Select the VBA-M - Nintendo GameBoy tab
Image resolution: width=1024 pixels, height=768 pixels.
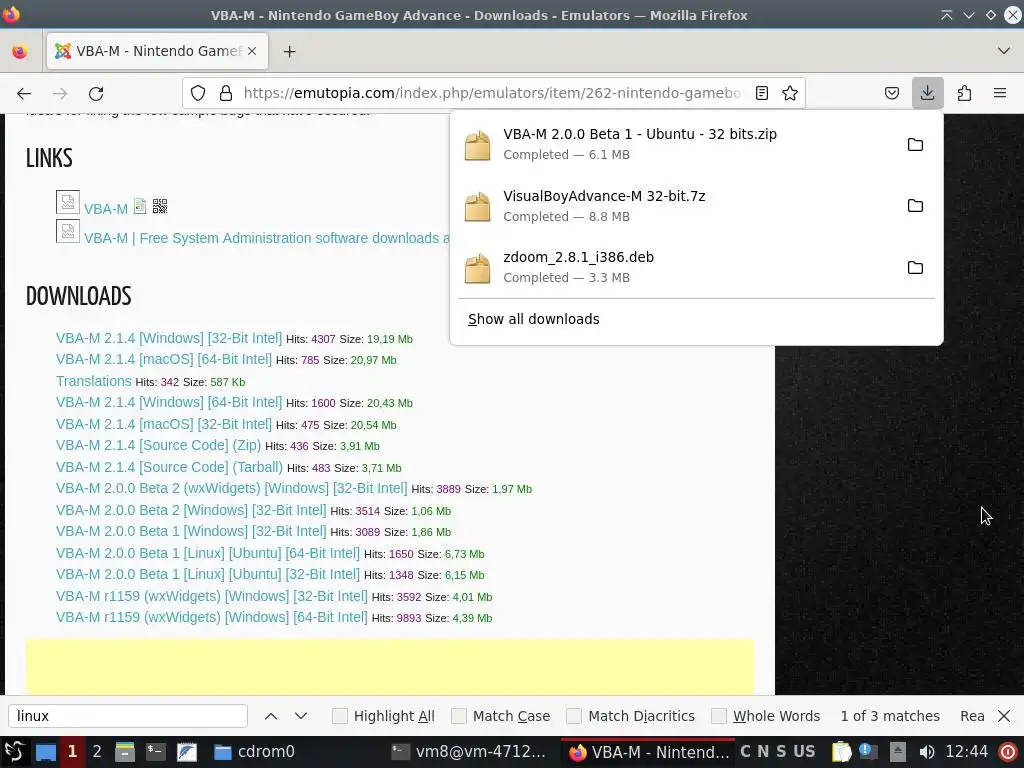click(157, 51)
